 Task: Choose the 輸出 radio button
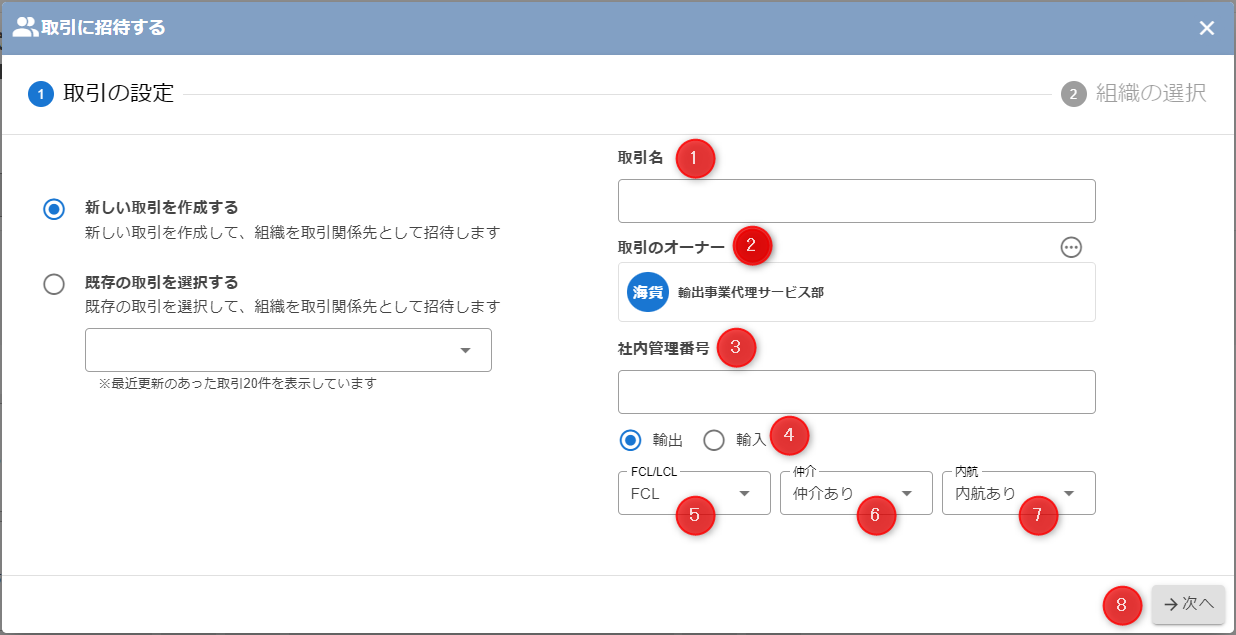[x=630, y=440]
